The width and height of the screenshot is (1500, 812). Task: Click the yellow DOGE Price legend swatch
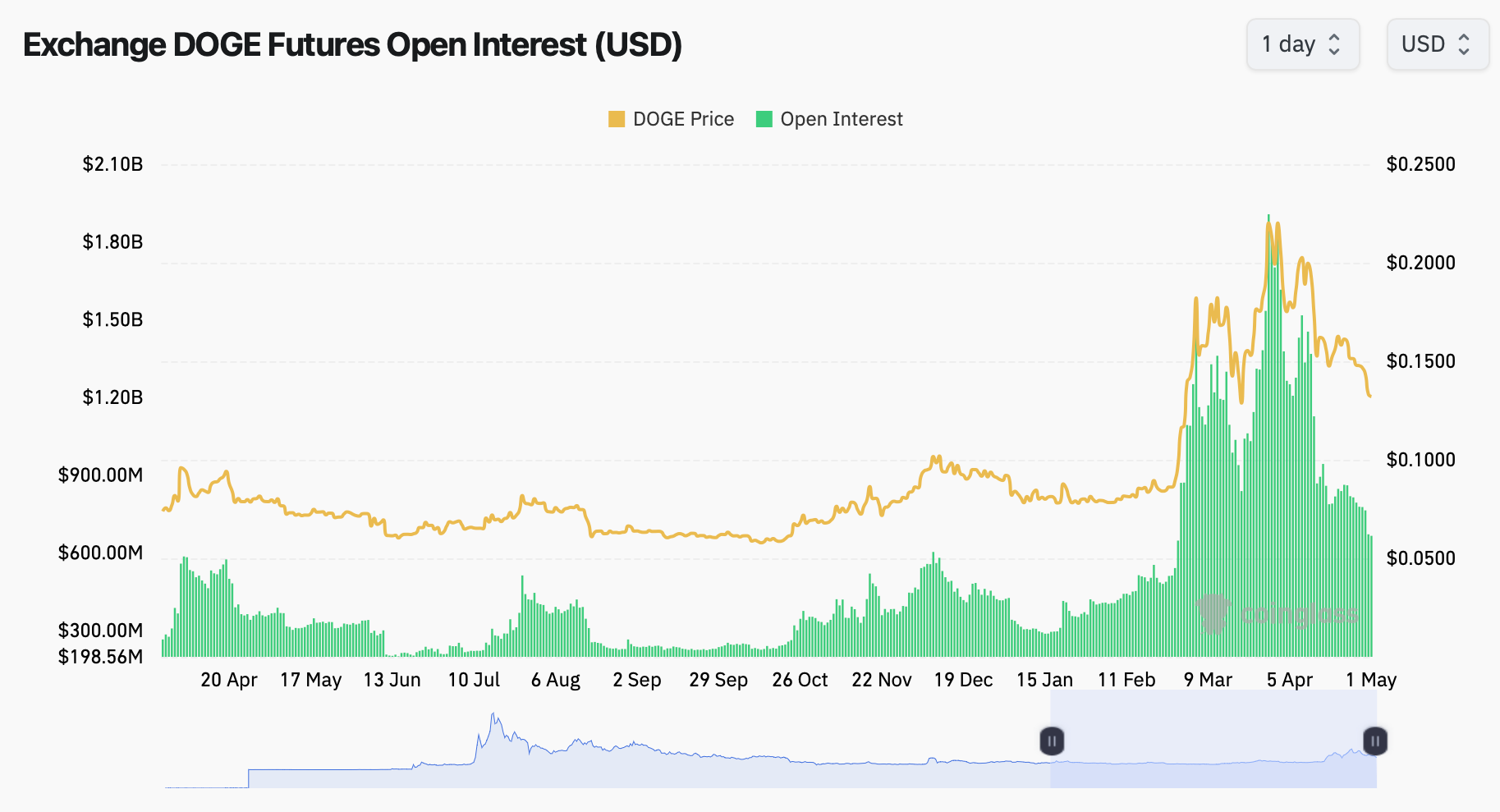(x=615, y=118)
